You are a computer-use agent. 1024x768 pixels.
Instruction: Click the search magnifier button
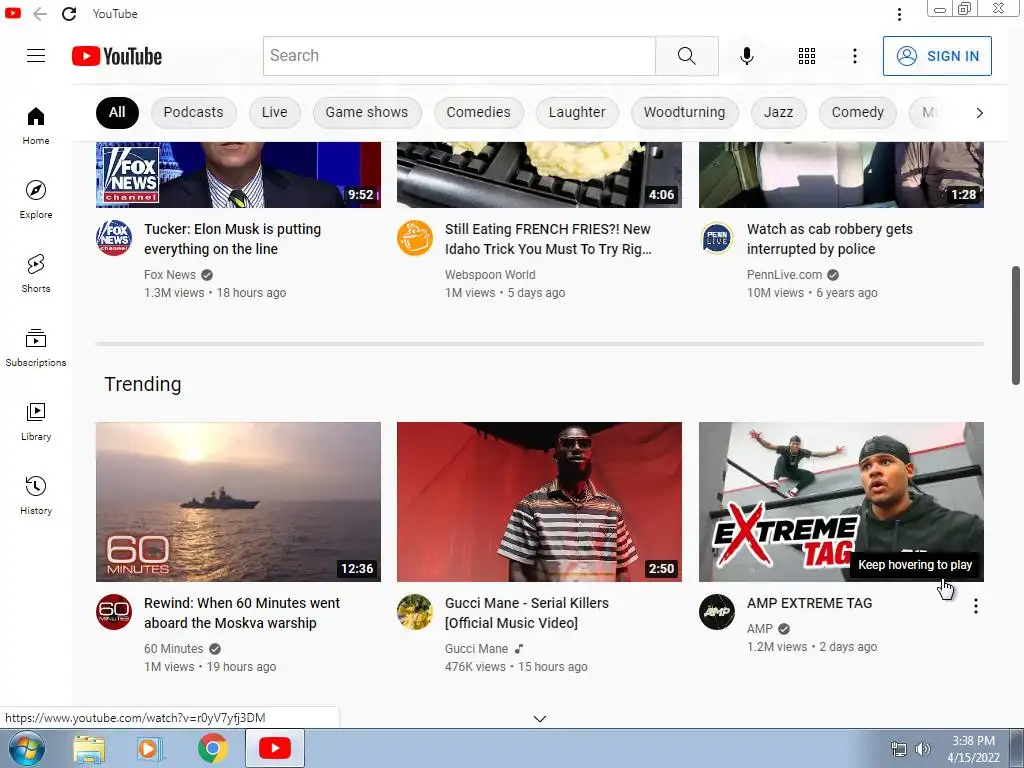pos(686,56)
